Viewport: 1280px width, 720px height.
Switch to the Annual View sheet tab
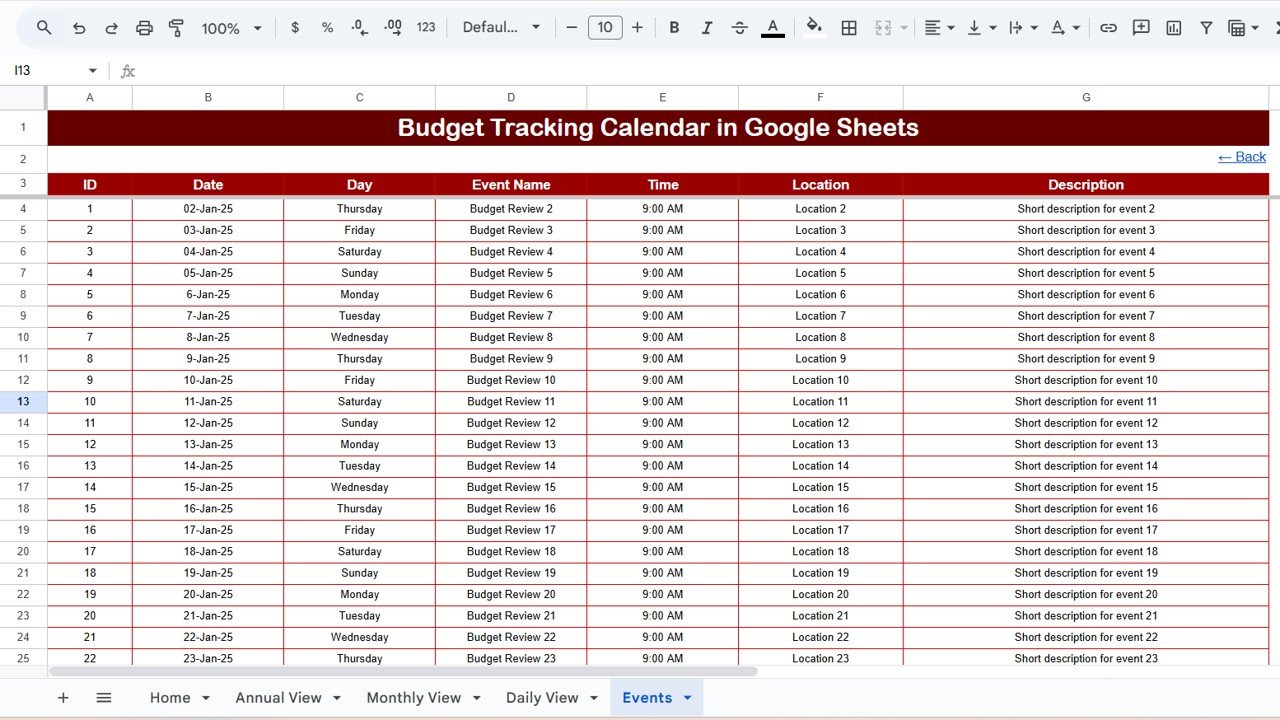click(x=279, y=698)
